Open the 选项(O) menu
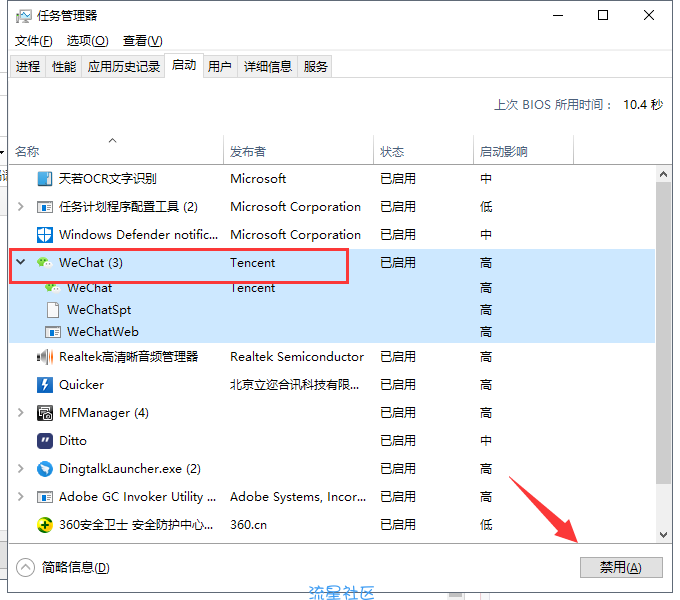Viewport: 680px width, 600px height. click(x=87, y=41)
